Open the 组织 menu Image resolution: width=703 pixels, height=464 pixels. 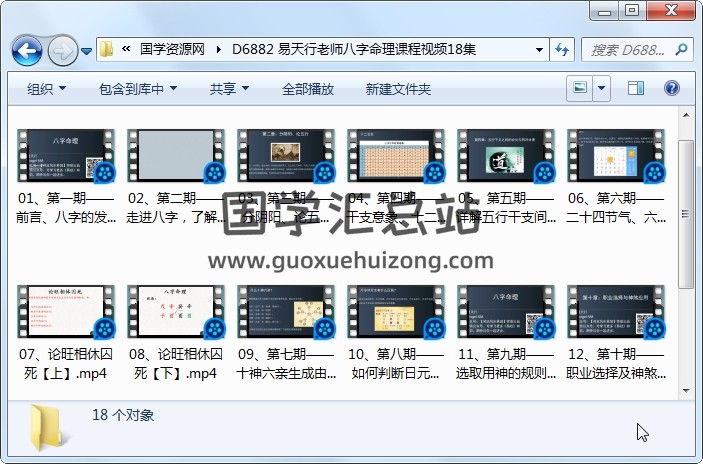46,89
